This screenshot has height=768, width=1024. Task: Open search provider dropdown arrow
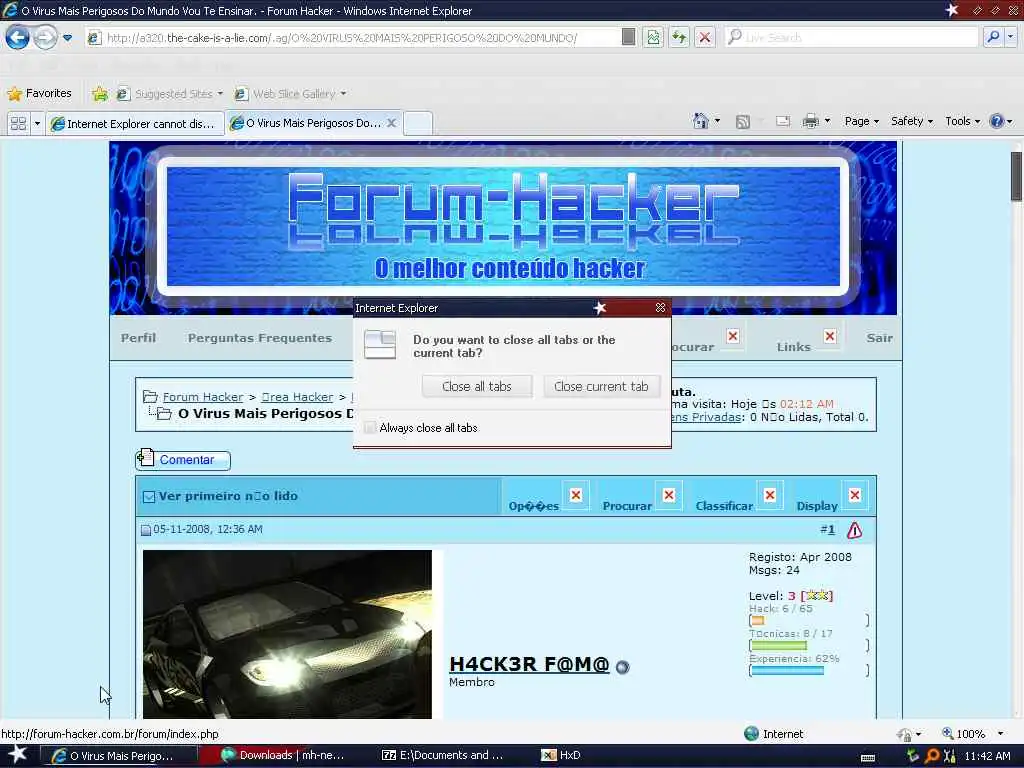1010,37
